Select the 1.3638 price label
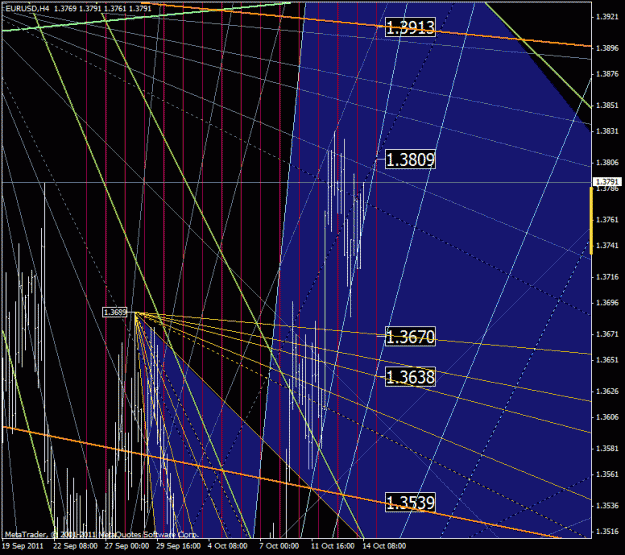This screenshot has height=555, width=625. (410, 377)
